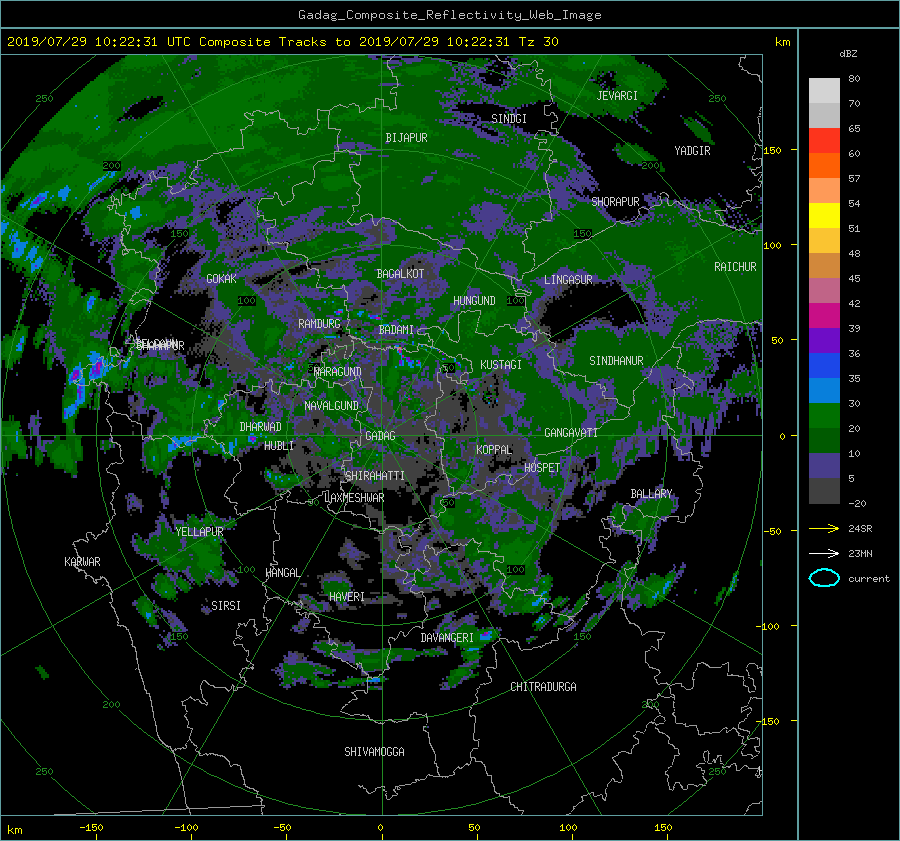Image resolution: width=900 pixels, height=841 pixels.
Task: Click the image title 'Gadag_Composite_Reflectivity_Web_Image'
Action: [x=449, y=15]
